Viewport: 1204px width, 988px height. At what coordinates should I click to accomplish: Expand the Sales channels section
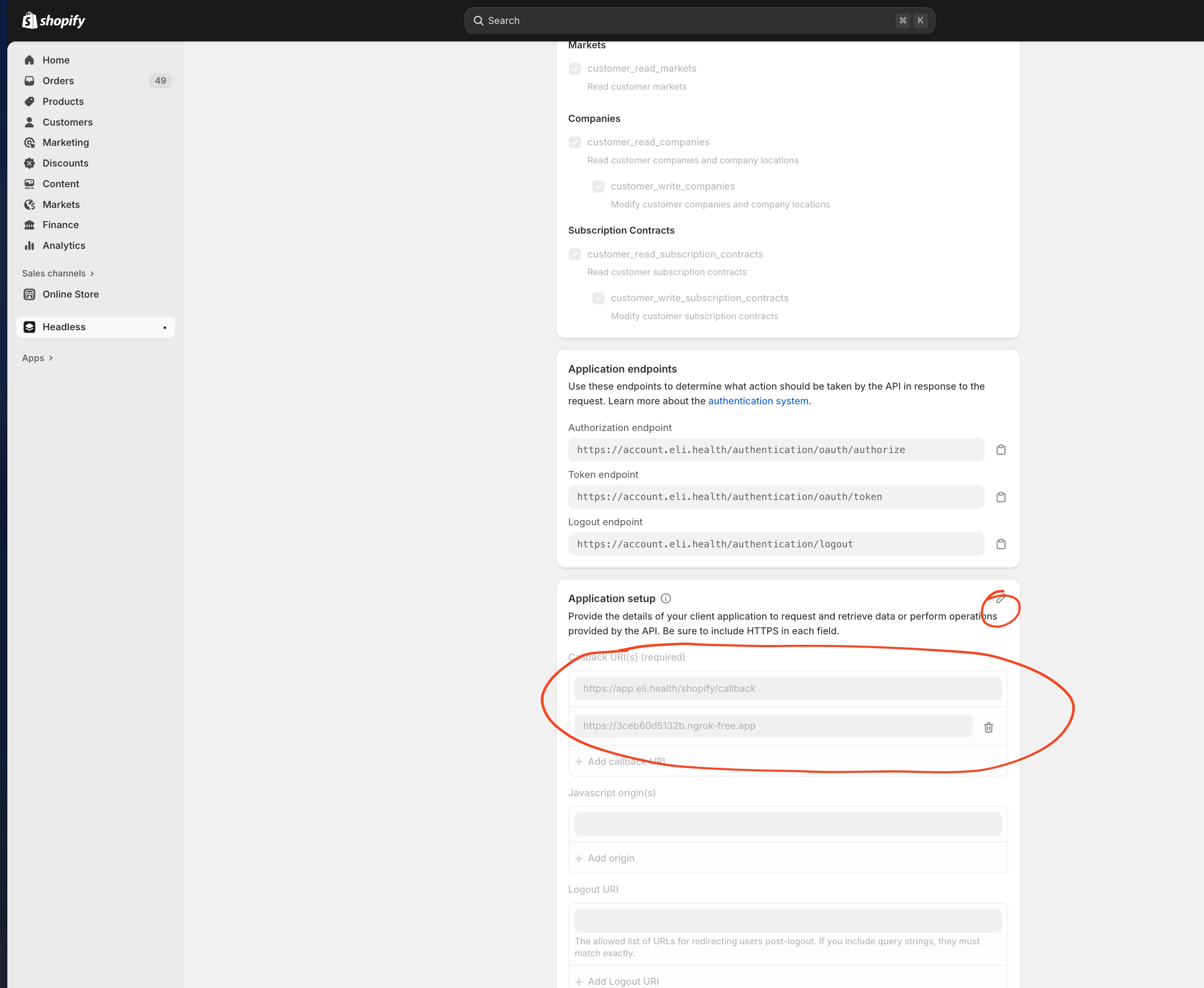coord(57,273)
